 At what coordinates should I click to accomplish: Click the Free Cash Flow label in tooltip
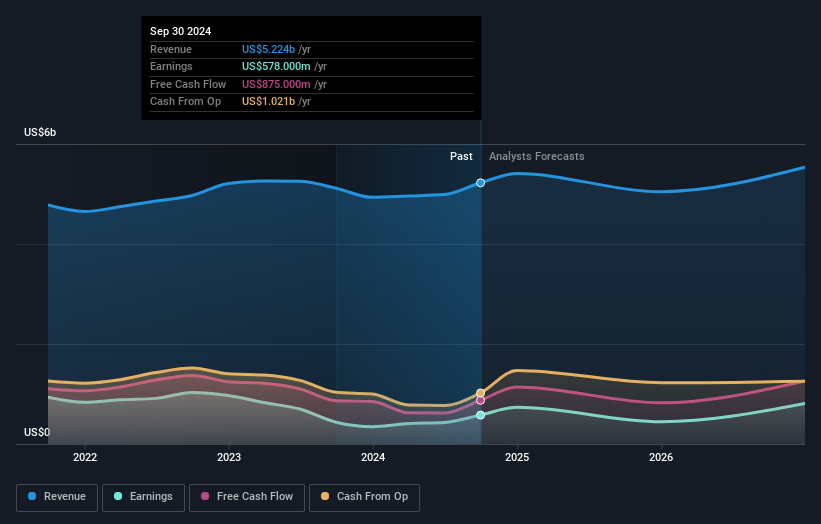(188, 84)
